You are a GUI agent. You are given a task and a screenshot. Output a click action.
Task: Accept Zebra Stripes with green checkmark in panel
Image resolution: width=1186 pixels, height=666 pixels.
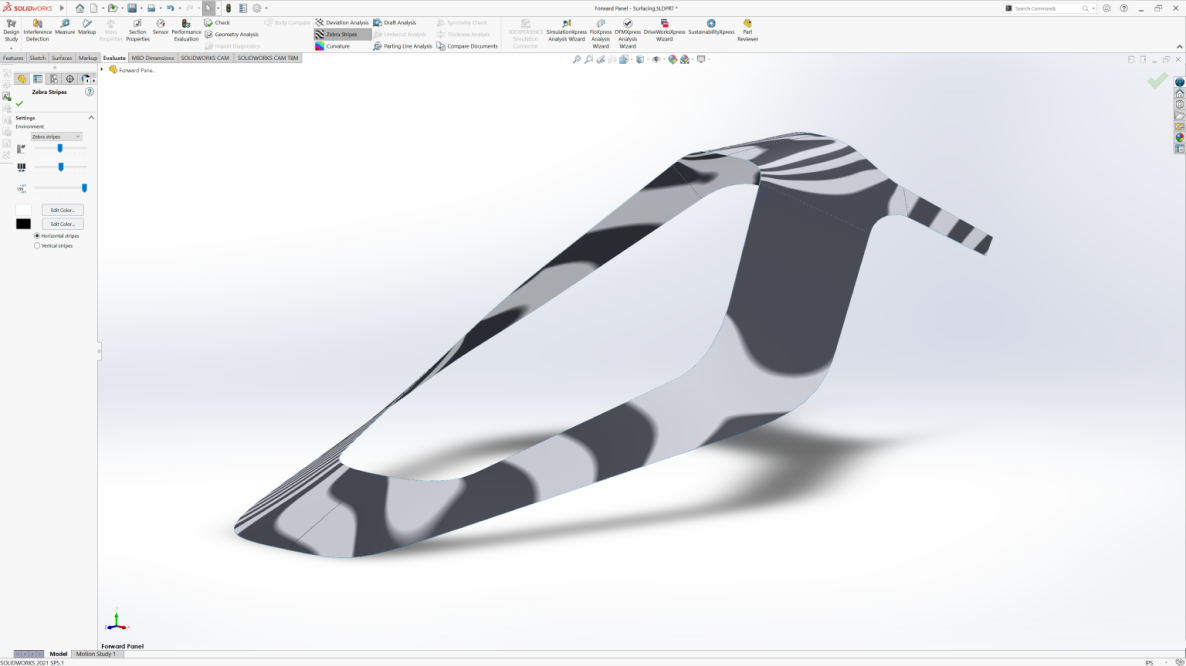(x=20, y=104)
